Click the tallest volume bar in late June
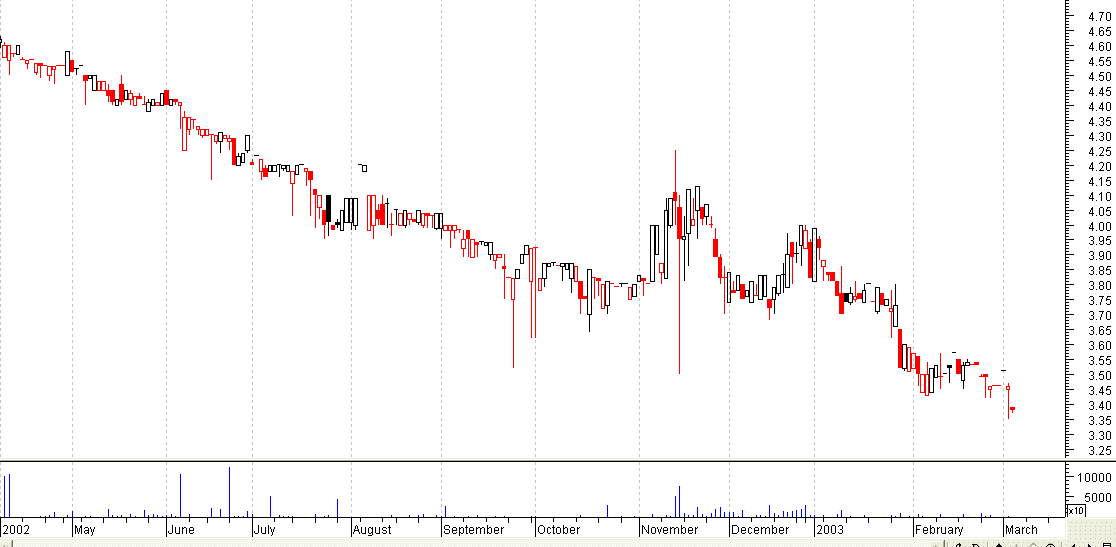 point(230,492)
